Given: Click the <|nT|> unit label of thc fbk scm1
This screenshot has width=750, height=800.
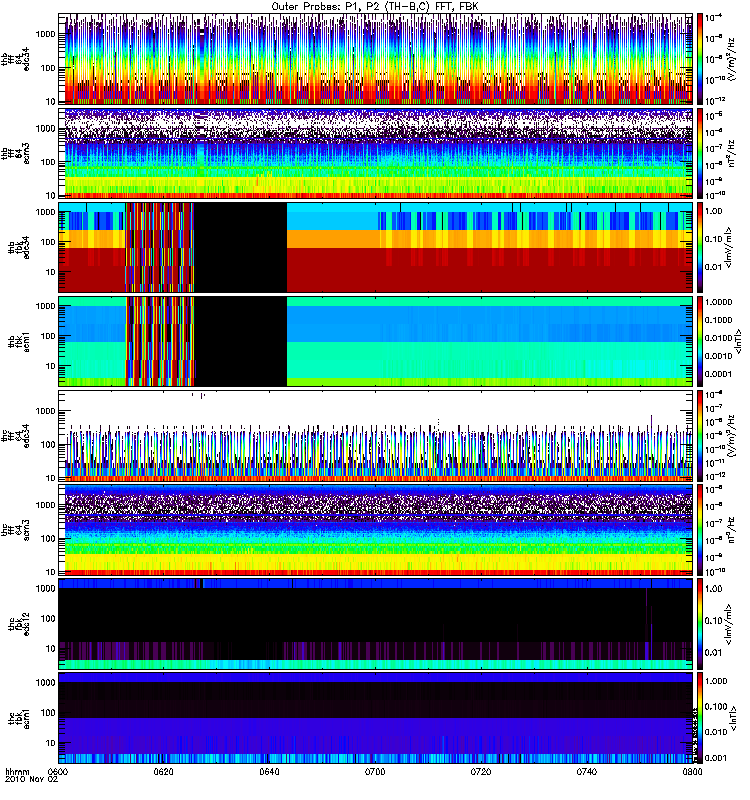Looking at the screenshot, I should pyautogui.click(x=736, y=718).
